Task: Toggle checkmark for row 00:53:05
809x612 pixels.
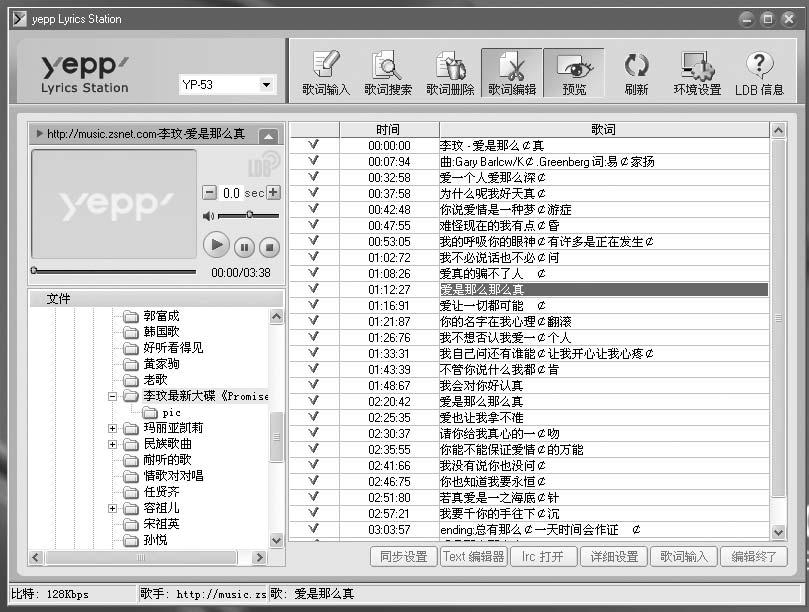Action: (313, 241)
